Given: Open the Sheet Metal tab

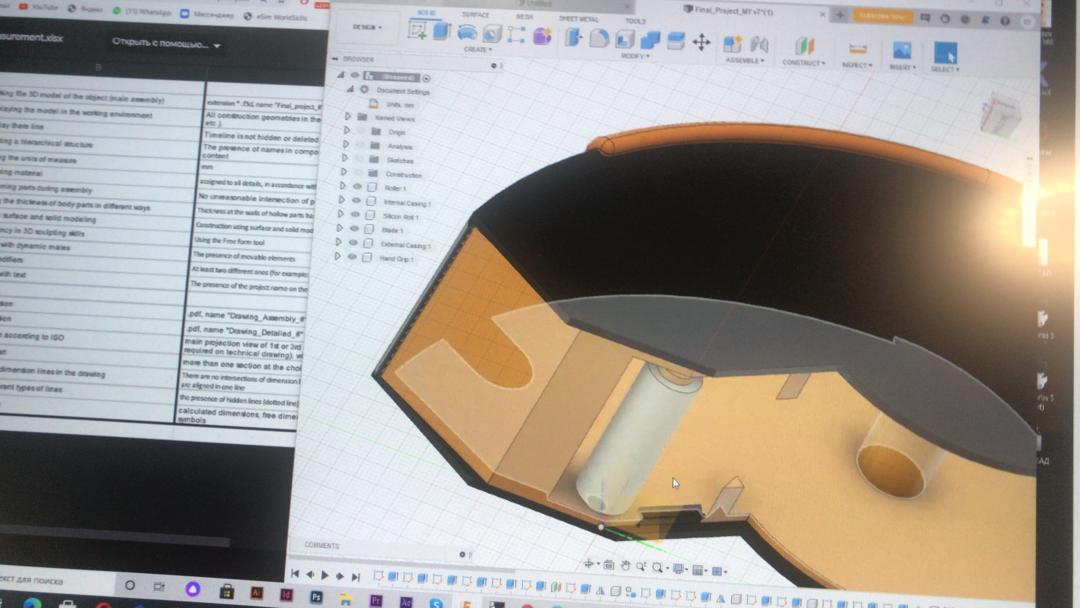Looking at the screenshot, I should click(577, 18).
